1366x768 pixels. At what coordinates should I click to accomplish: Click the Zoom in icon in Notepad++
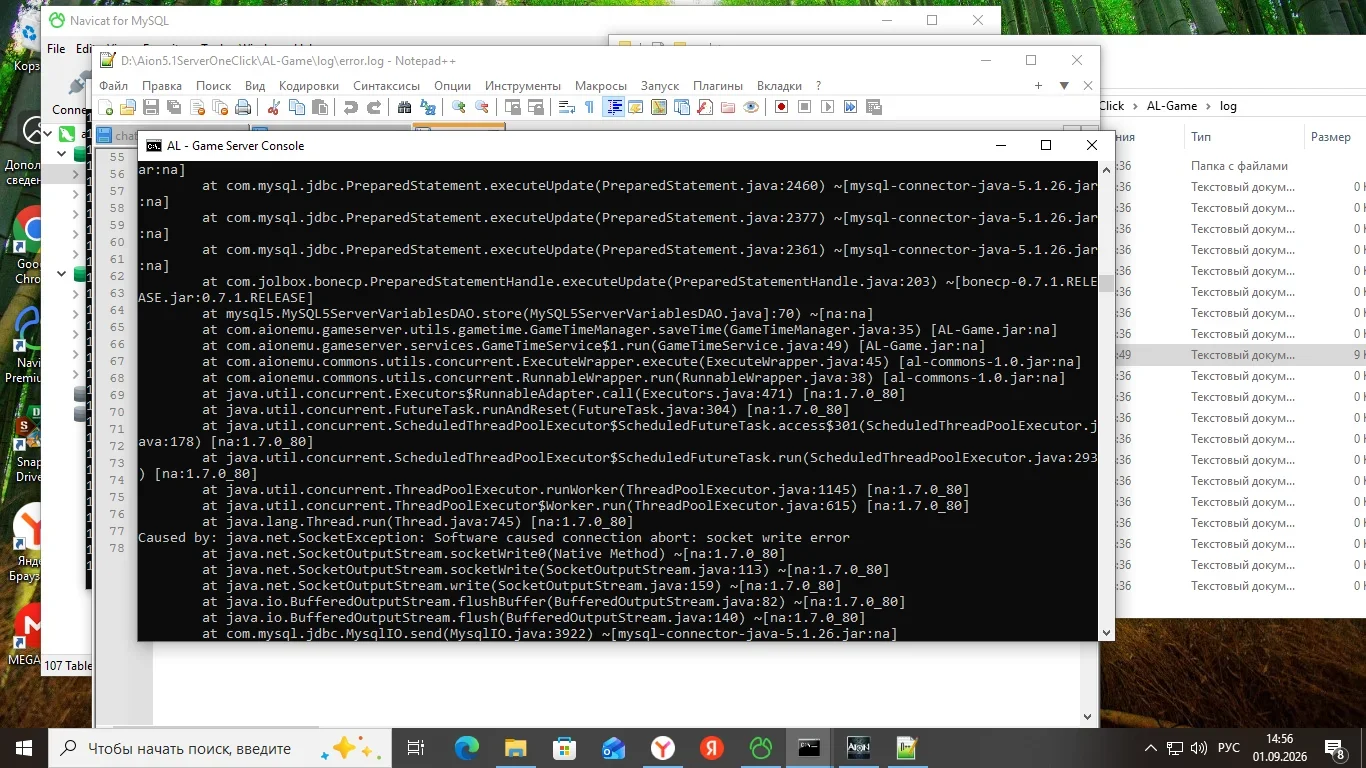tap(459, 107)
